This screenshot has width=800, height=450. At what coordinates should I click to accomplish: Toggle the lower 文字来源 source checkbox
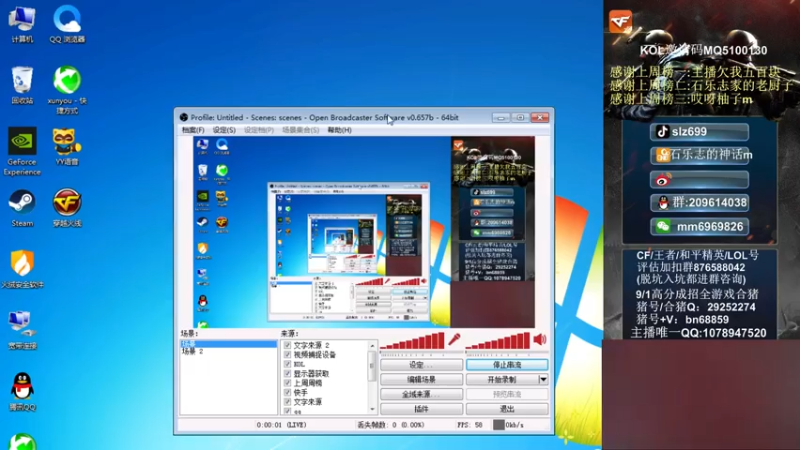[287, 402]
